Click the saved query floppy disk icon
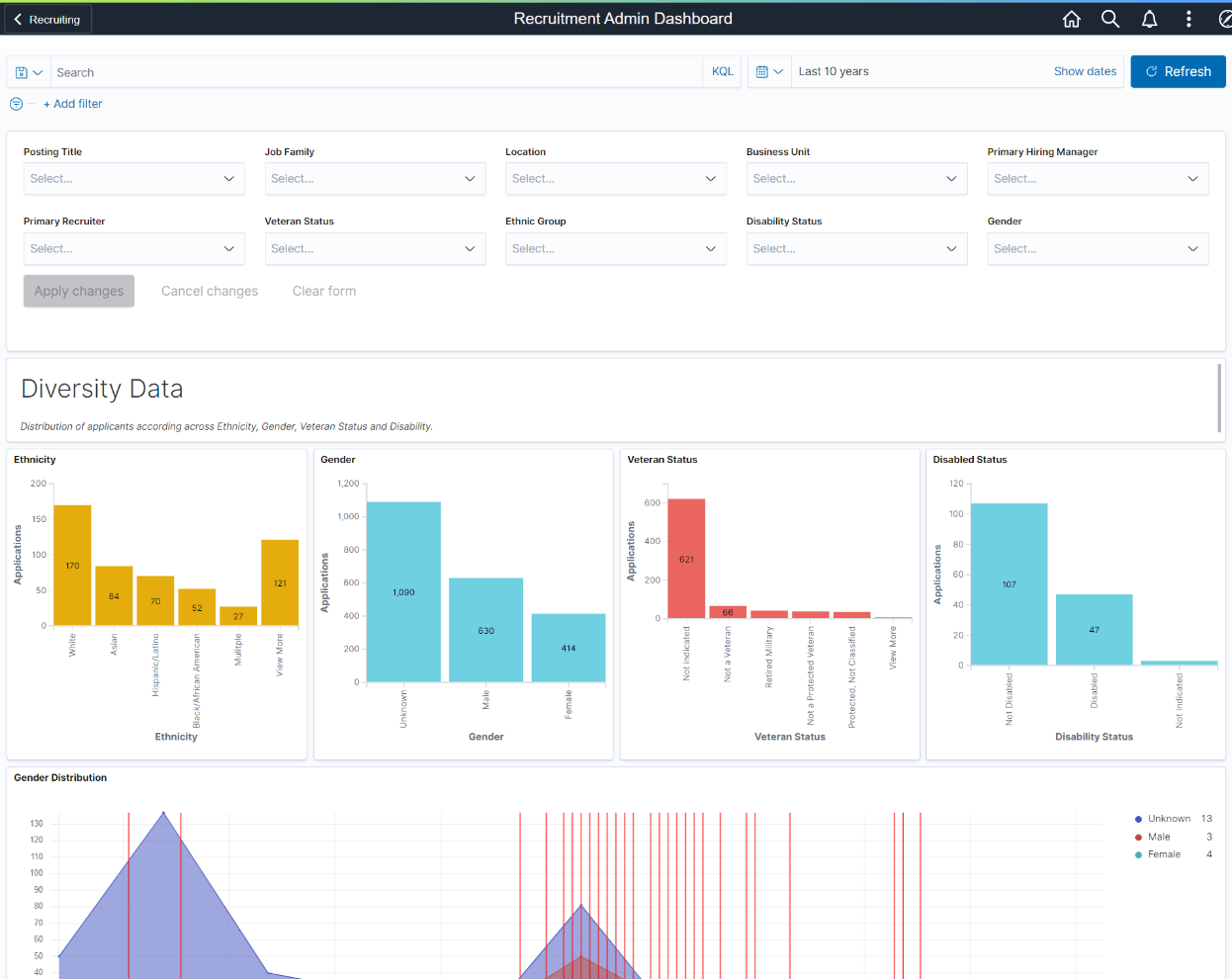This screenshot has height=979, width=1232. click(x=21, y=71)
